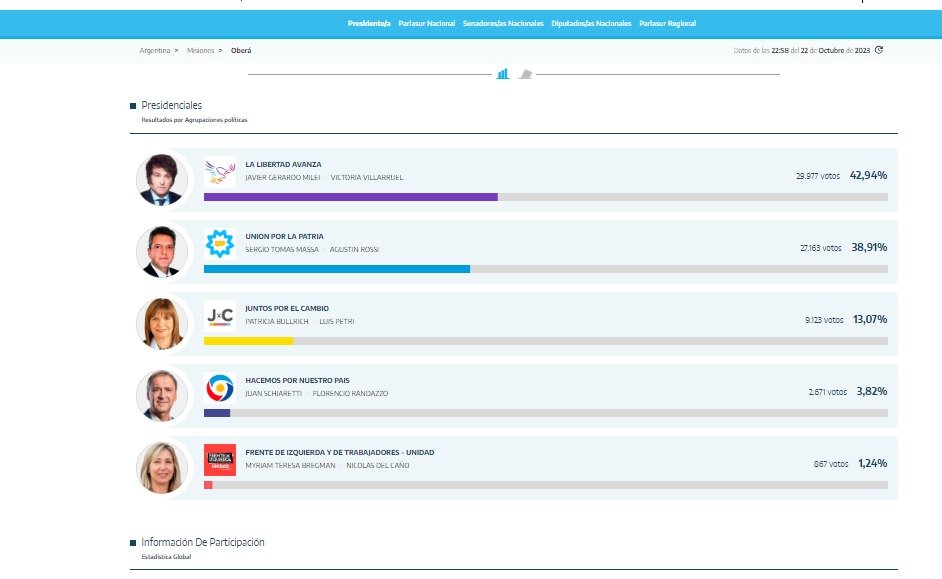Click the LUIS PETRI candidate name
This screenshot has width=942, height=579.
pyautogui.click(x=336, y=322)
